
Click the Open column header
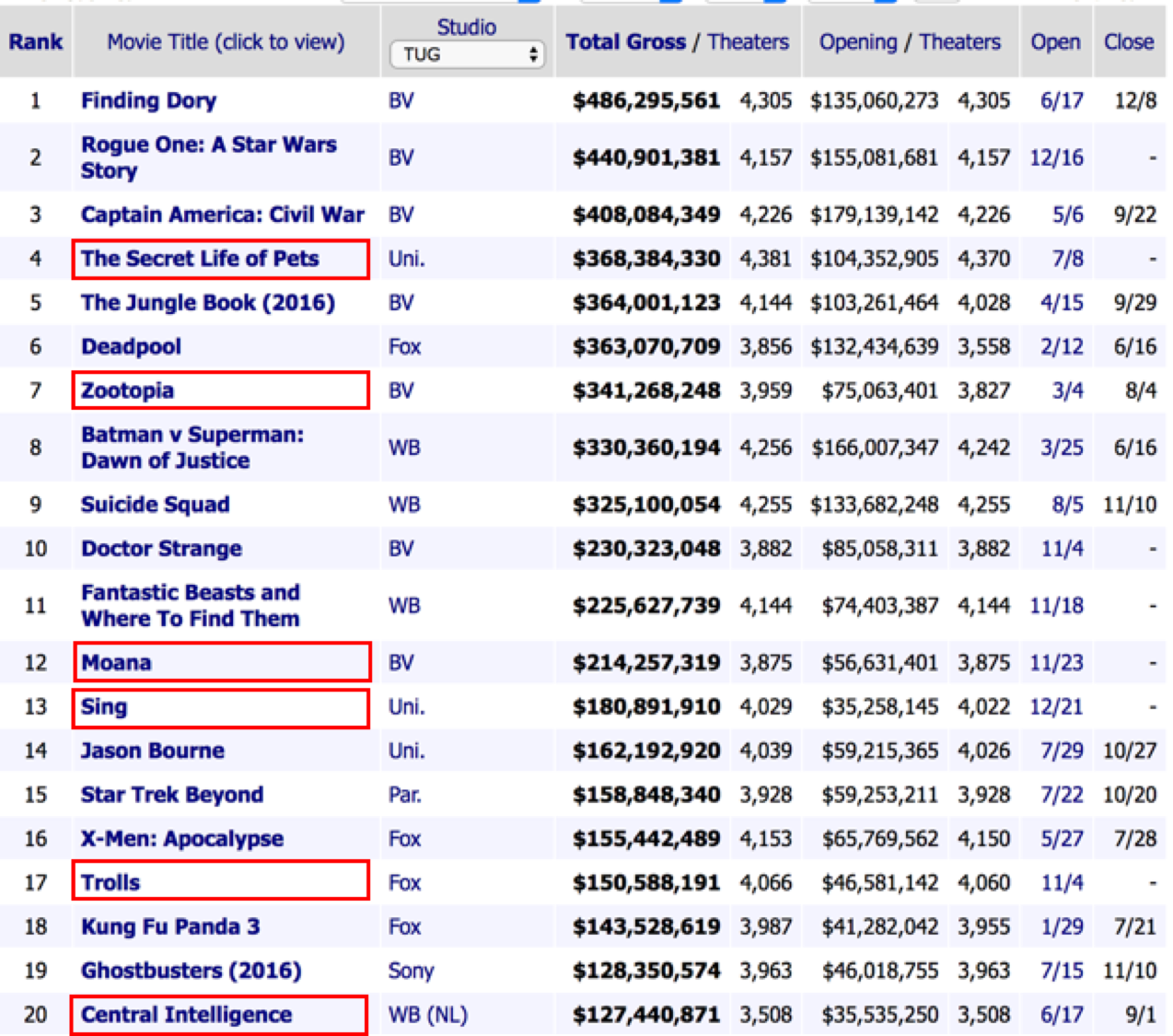(1055, 41)
